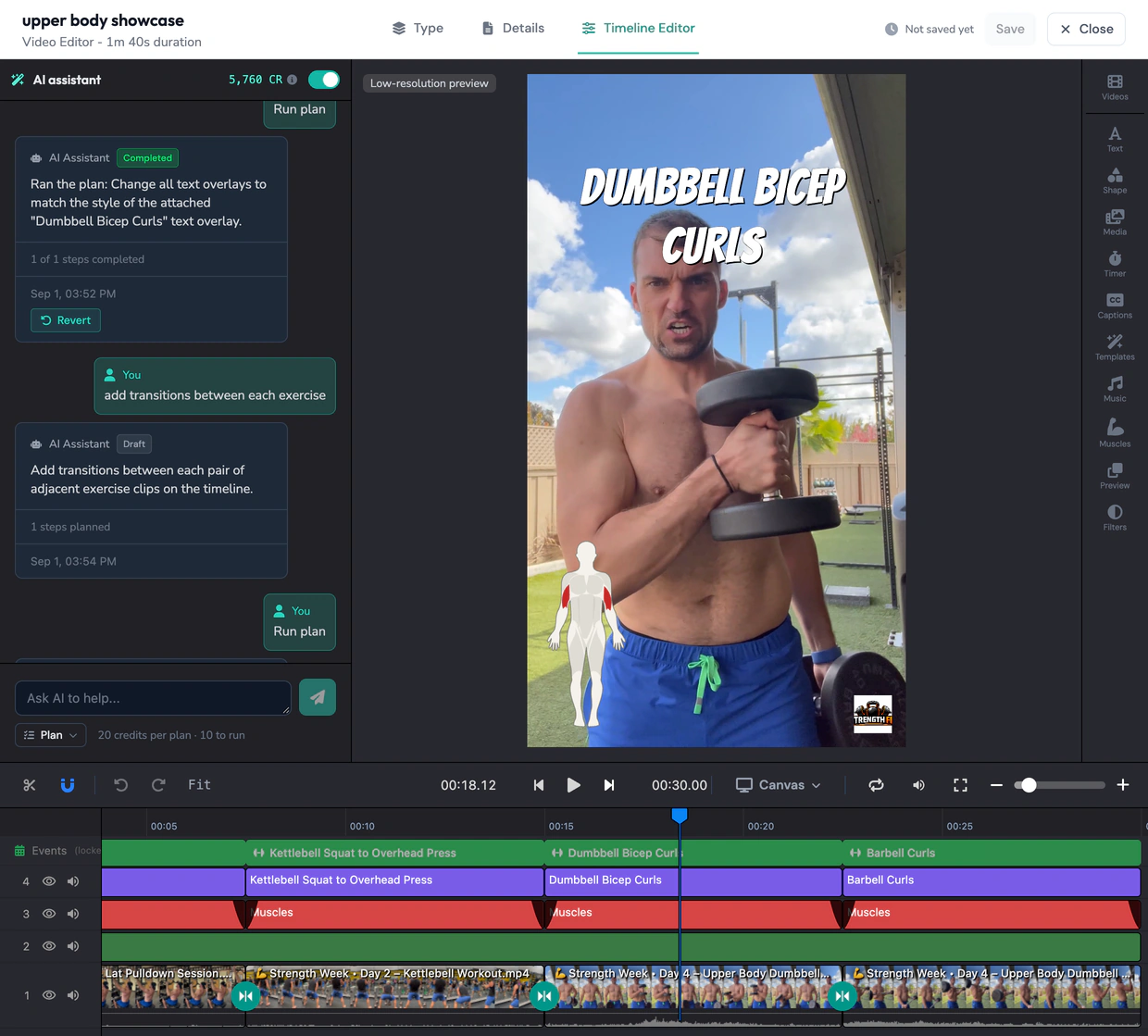This screenshot has height=1036, width=1148.
Task: Click the Save button
Action: pyautogui.click(x=1010, y=29)
